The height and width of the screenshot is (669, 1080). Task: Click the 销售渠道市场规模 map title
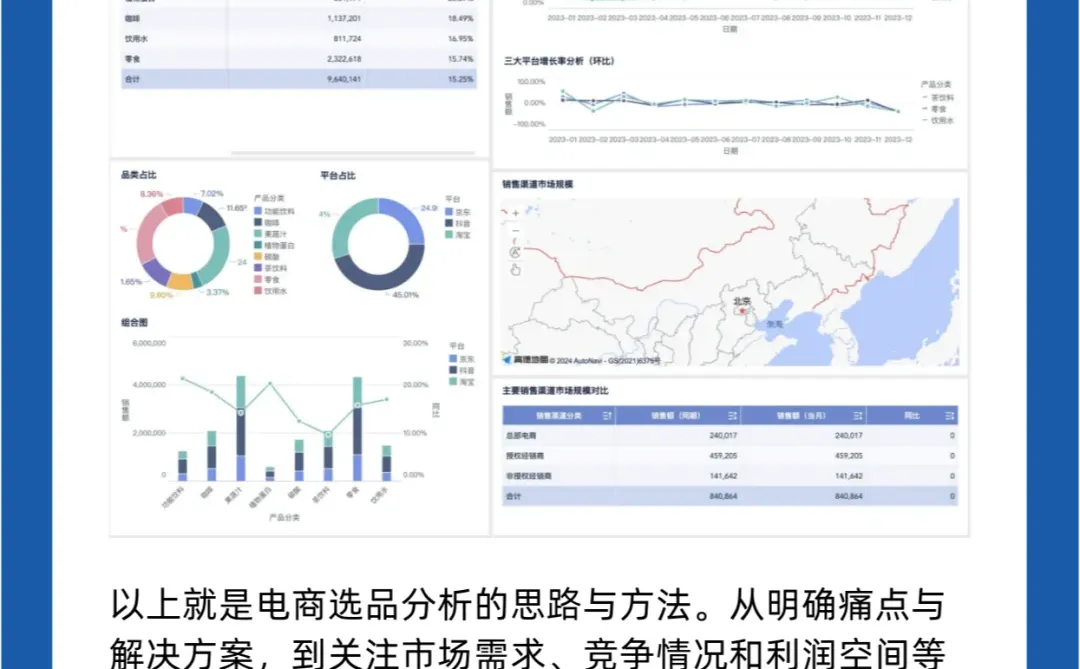coord(537,184)
